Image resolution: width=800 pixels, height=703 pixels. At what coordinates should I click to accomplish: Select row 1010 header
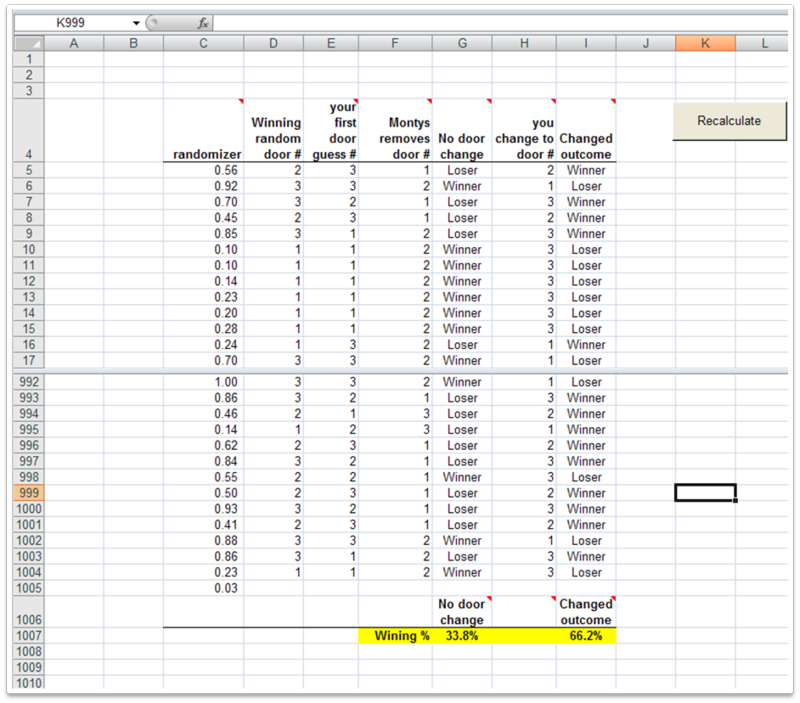tap(29, 683)
